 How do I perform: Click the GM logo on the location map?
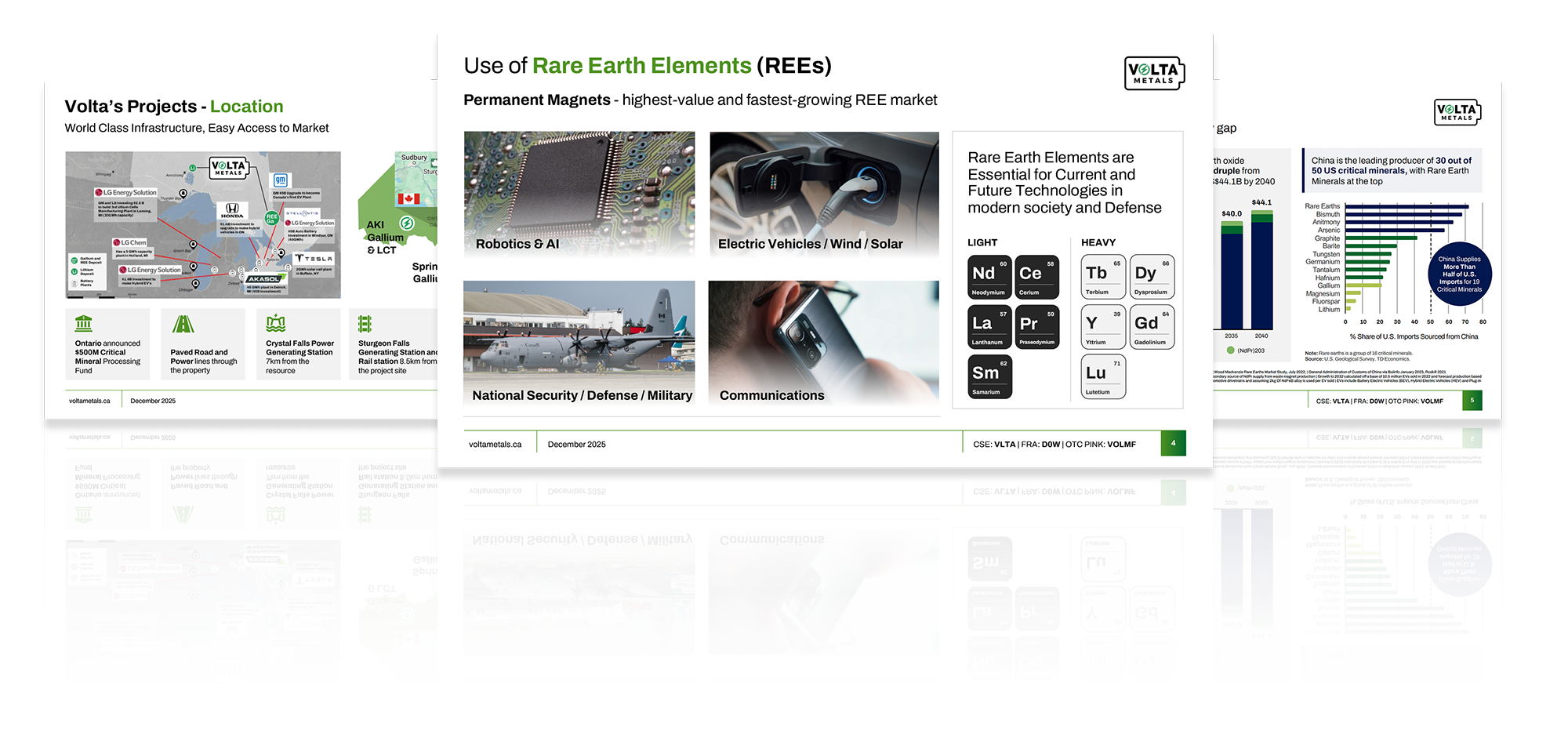tap(280, 180)
